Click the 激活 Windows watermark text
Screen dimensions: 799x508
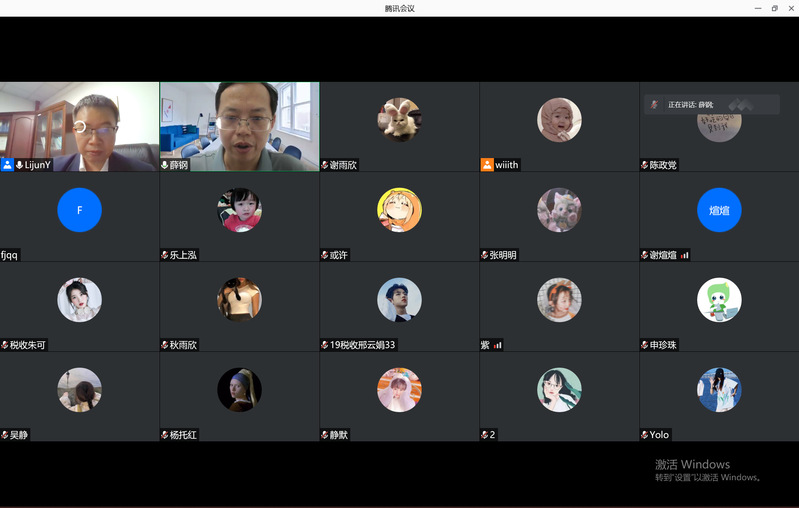coord(692,464)
